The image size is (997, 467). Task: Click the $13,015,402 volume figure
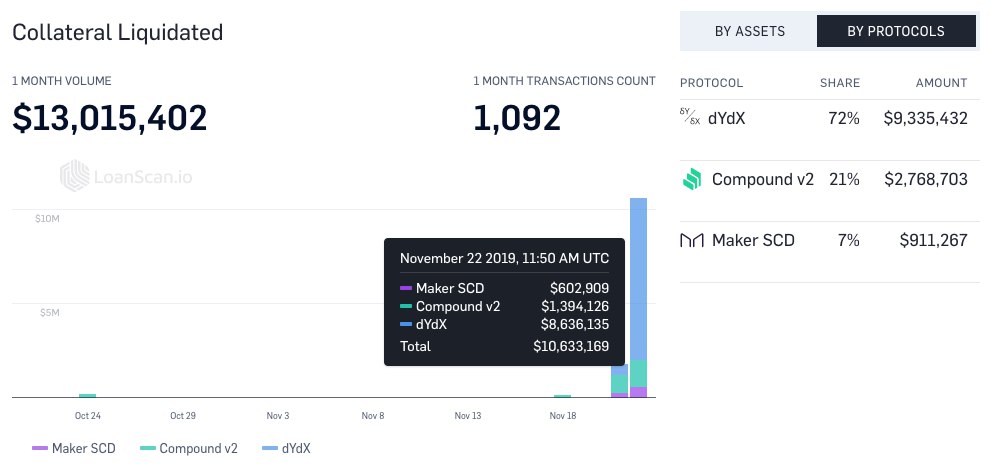(109, 118)
